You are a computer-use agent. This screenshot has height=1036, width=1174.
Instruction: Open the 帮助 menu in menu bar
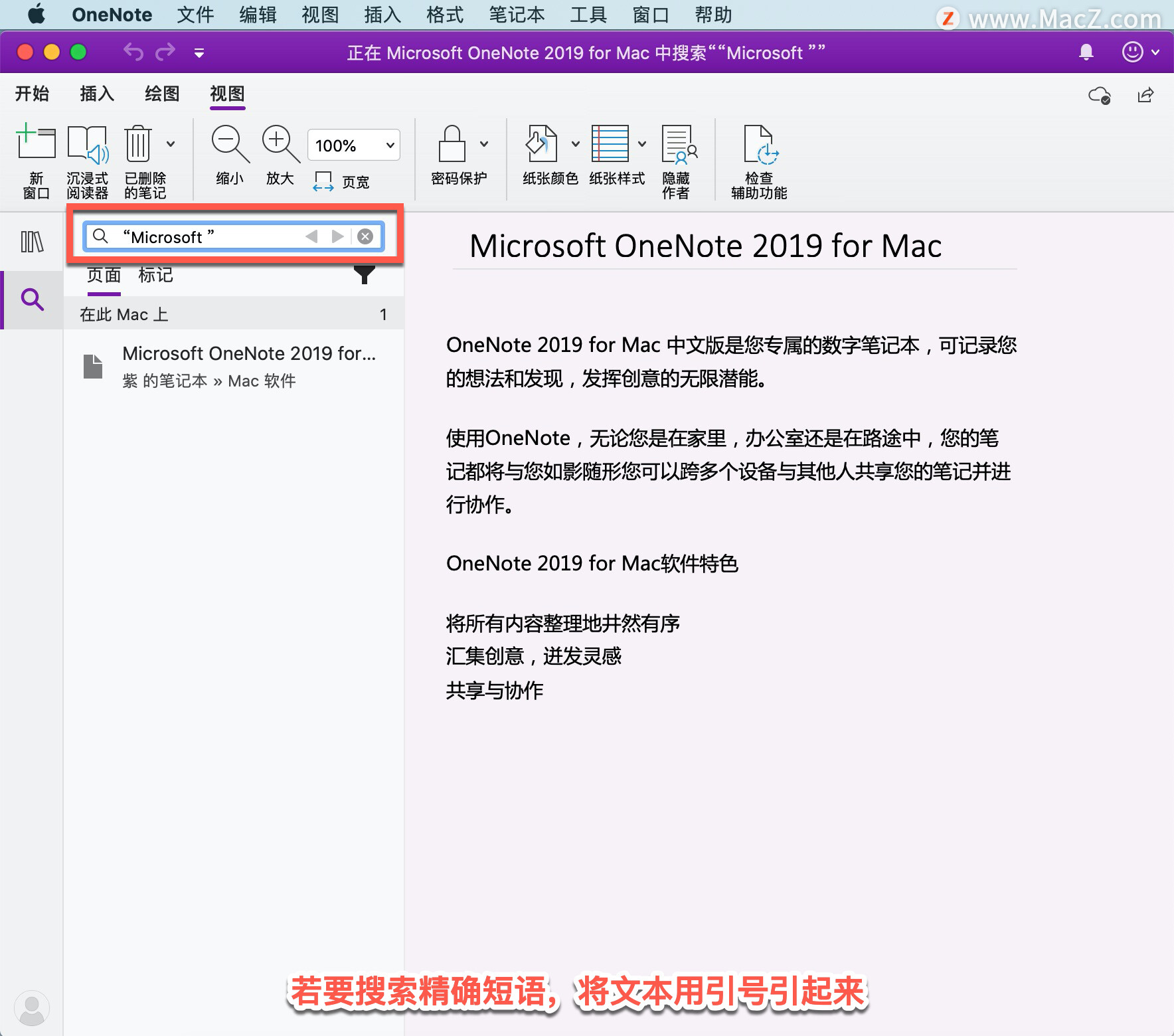pyautogui.click(x=713, y=14)
